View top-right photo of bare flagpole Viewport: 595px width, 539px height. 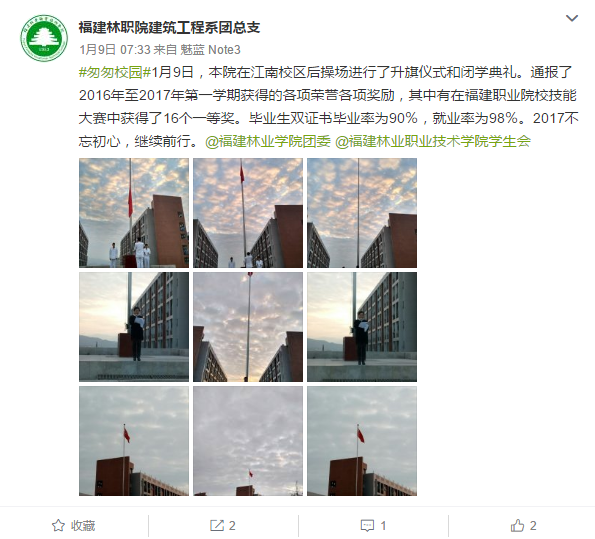pyautogui.click(x=362, y=213)
